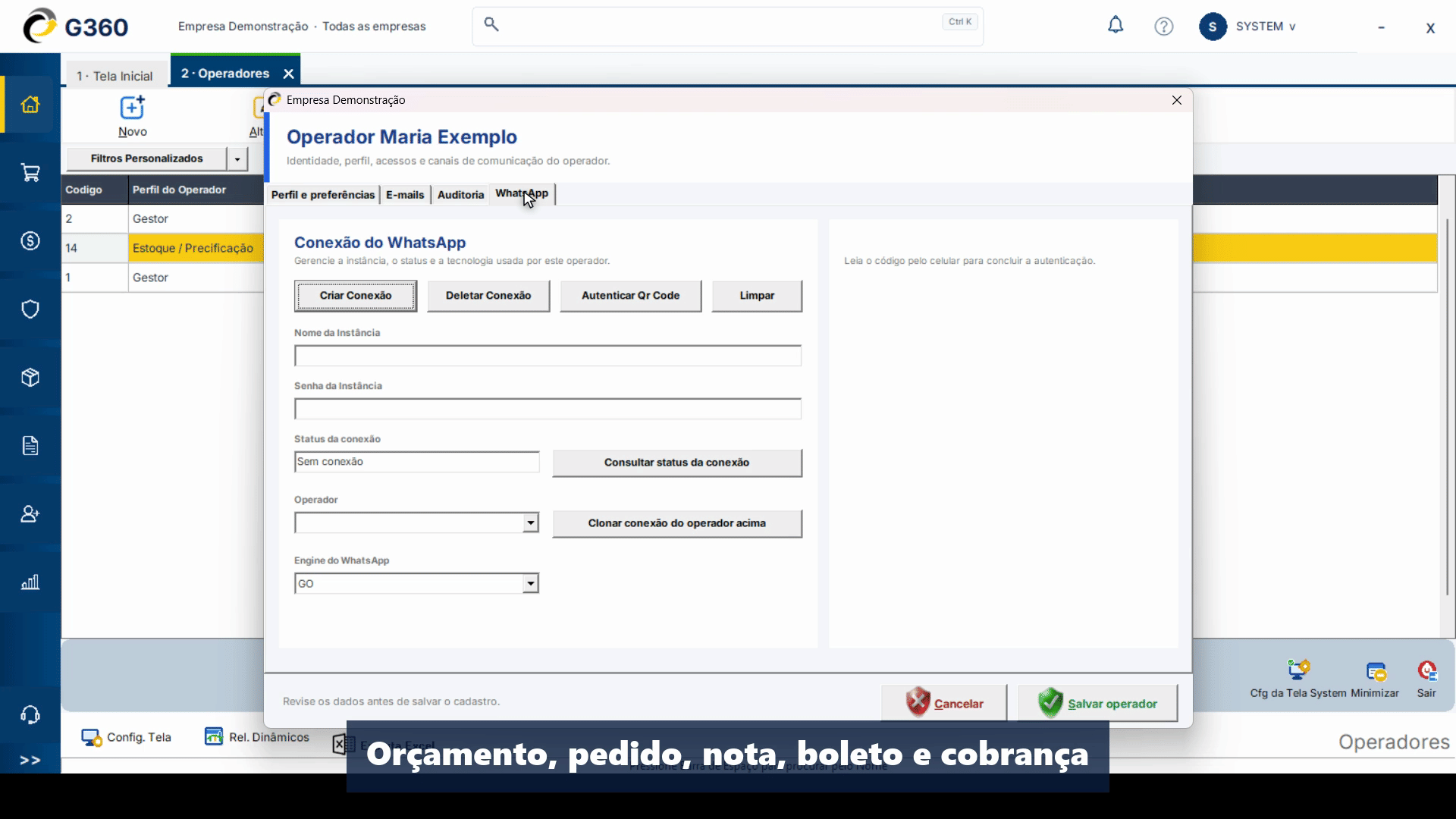Close the Empresa Demonstração dialog
Viewport: 1456px width, 819px height.
[x=1177, y=100]
